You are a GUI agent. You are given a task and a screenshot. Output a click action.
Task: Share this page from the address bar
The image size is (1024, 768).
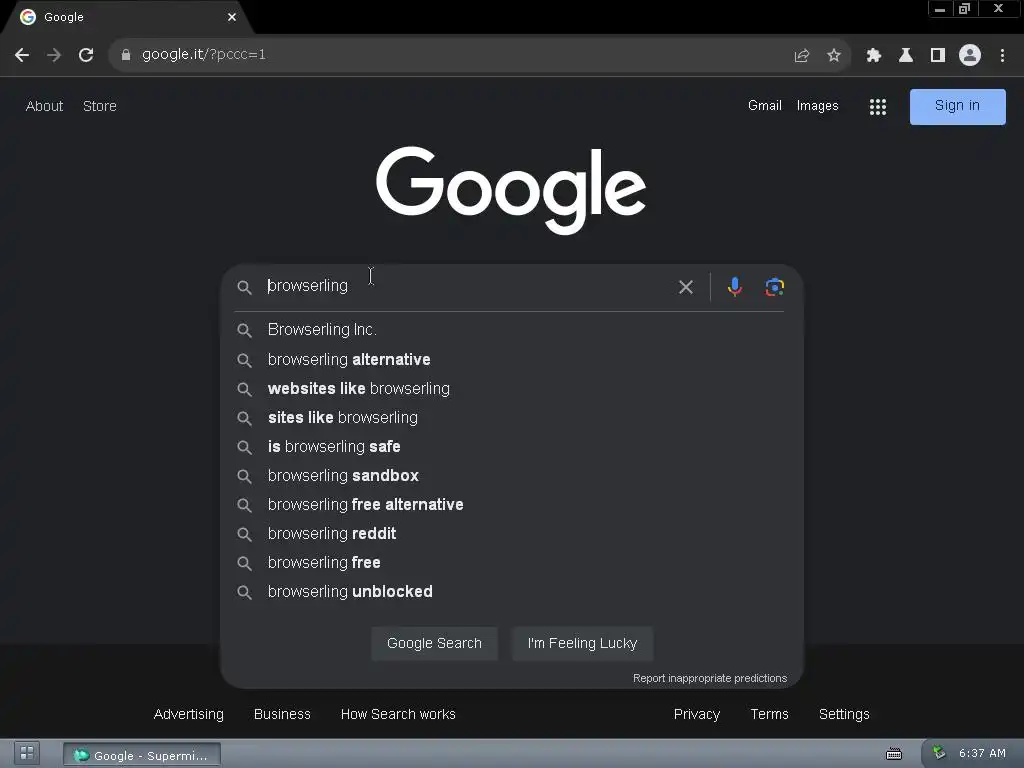[802, 56]
